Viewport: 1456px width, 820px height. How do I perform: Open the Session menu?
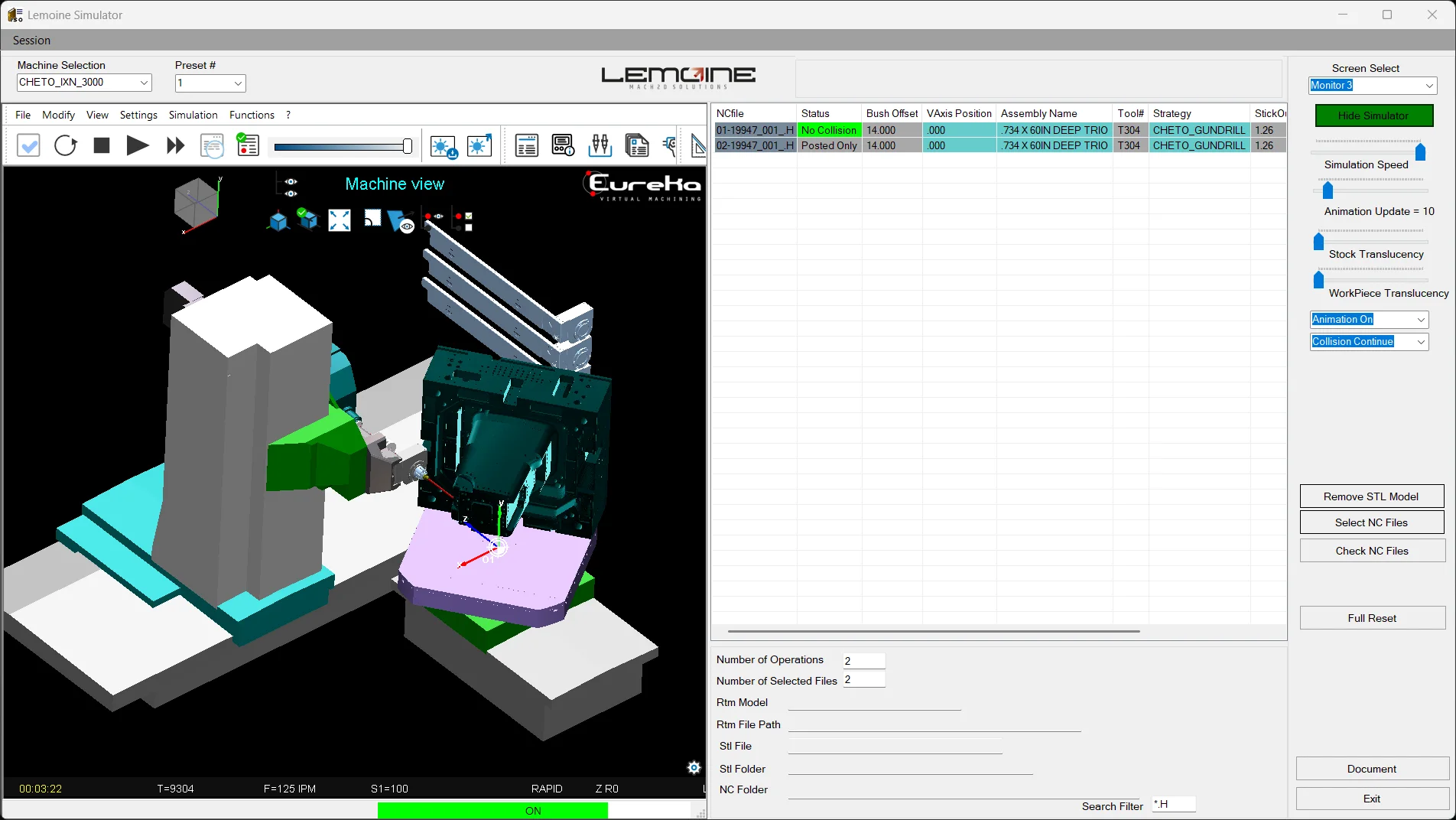pyautogui.click(x=31, y=41)
